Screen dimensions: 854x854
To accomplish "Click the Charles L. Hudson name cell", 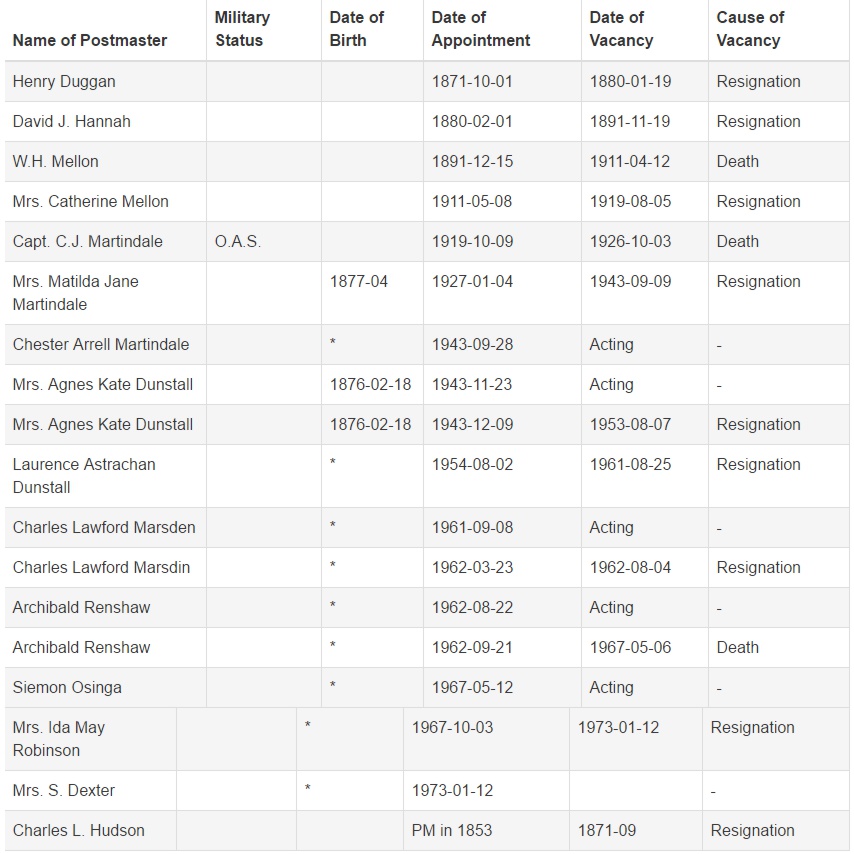I will [x=79, y=831].
